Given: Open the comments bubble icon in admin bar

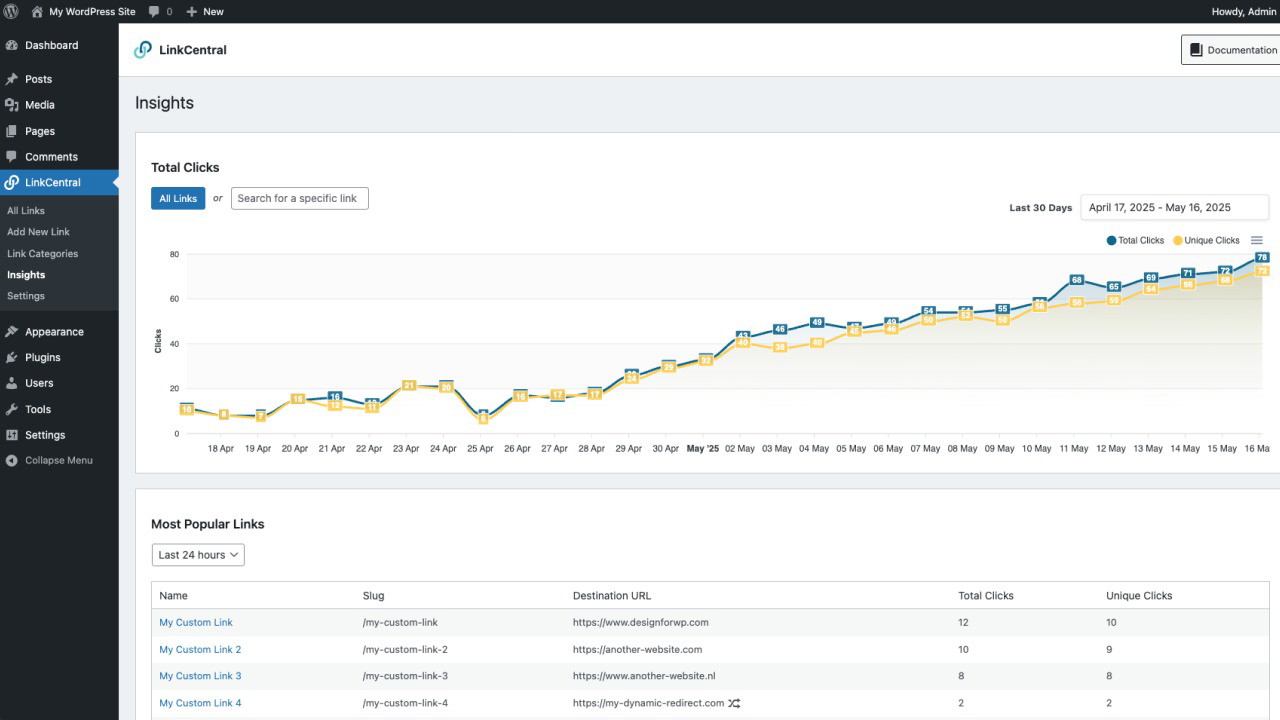Looking at the screenshot, I should 154,12.
